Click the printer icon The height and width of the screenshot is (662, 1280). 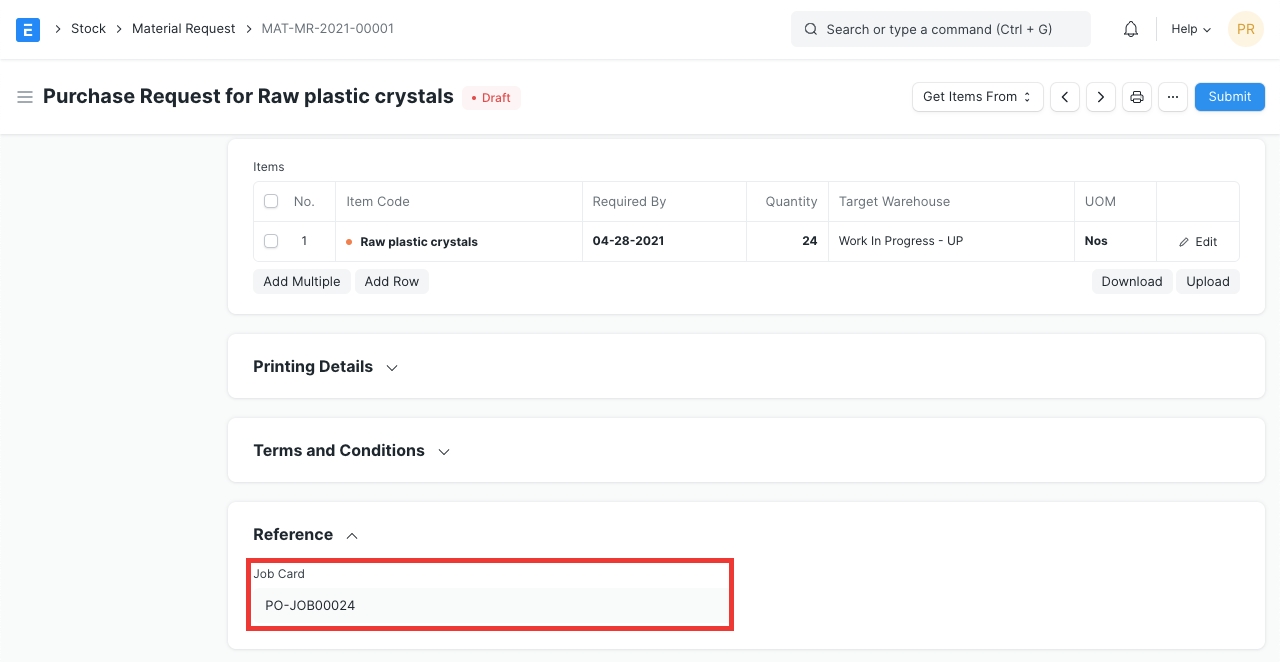coord(1137,97)
